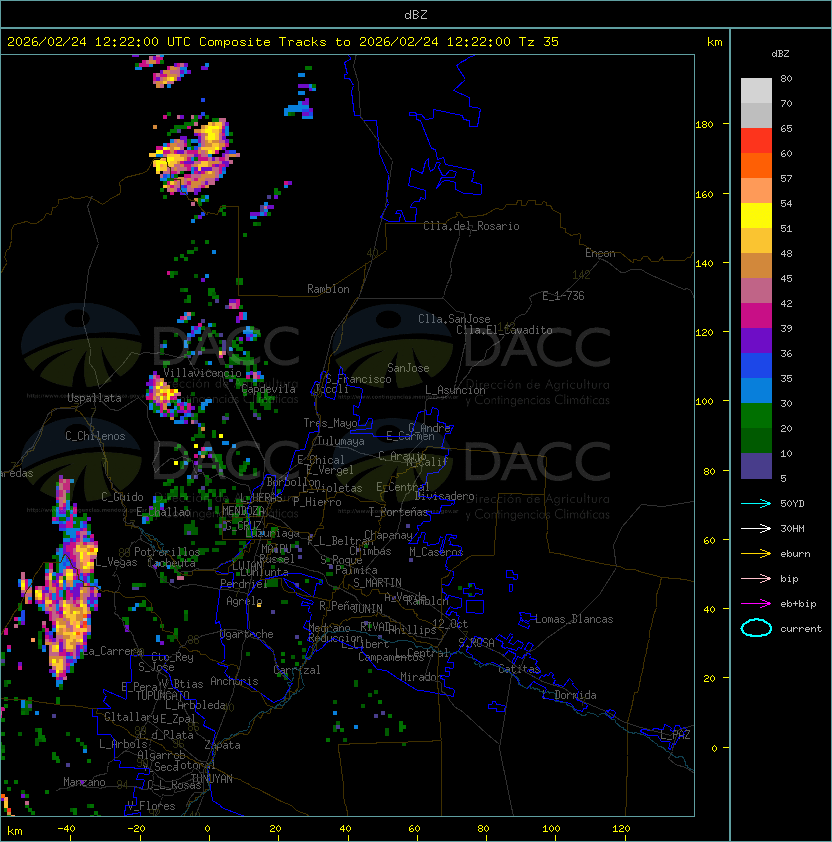Click the 'dBZ' title at top center
The width and height of the screenshot is (832, 842).
416,15
